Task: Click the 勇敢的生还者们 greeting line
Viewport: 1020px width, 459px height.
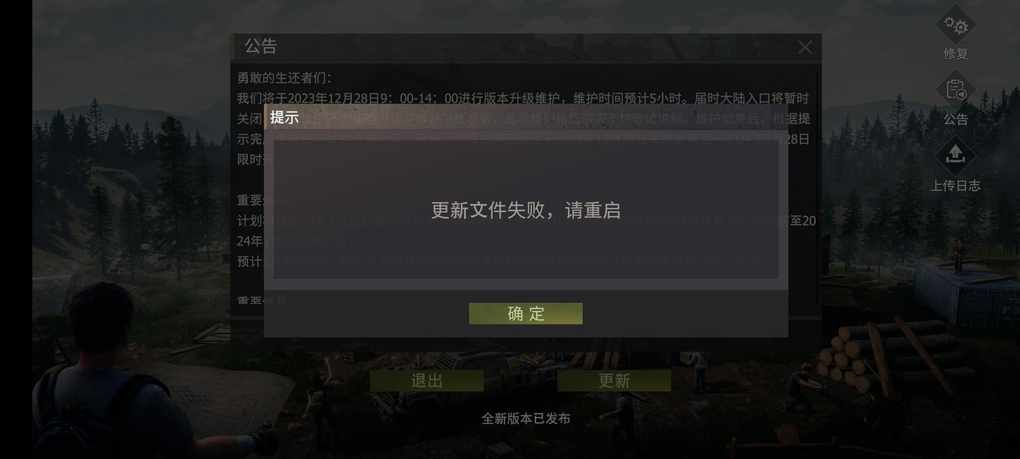Action: pyautogui.click(x=284, y=78)
